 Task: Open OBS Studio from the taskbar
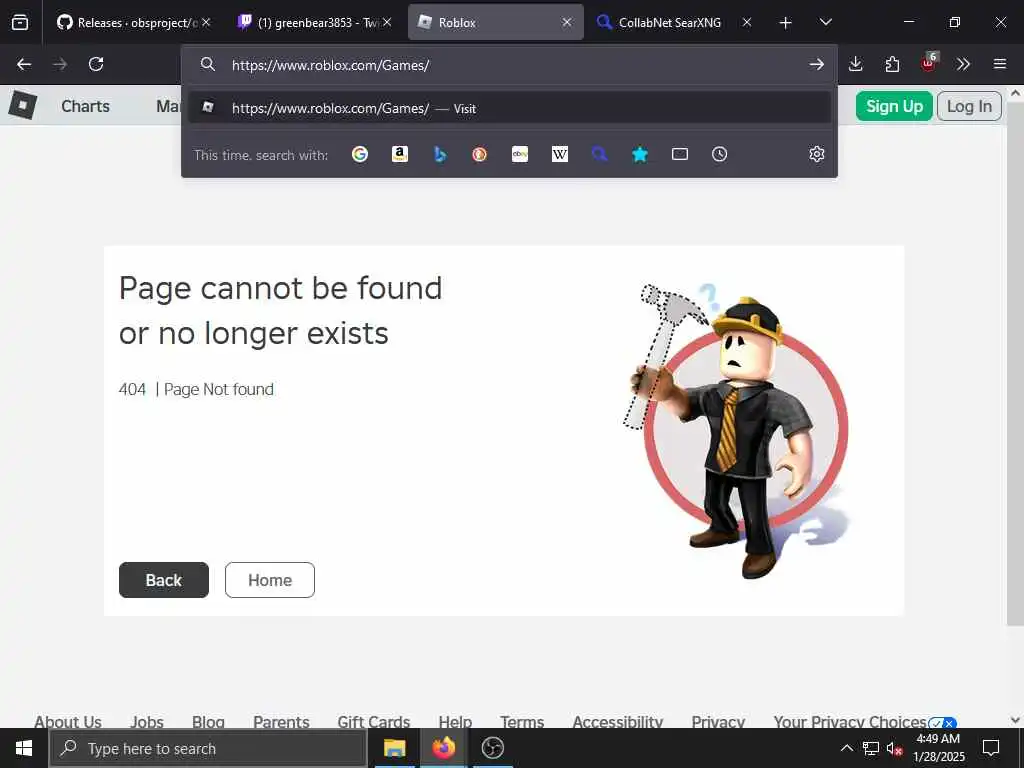(492, 748)
